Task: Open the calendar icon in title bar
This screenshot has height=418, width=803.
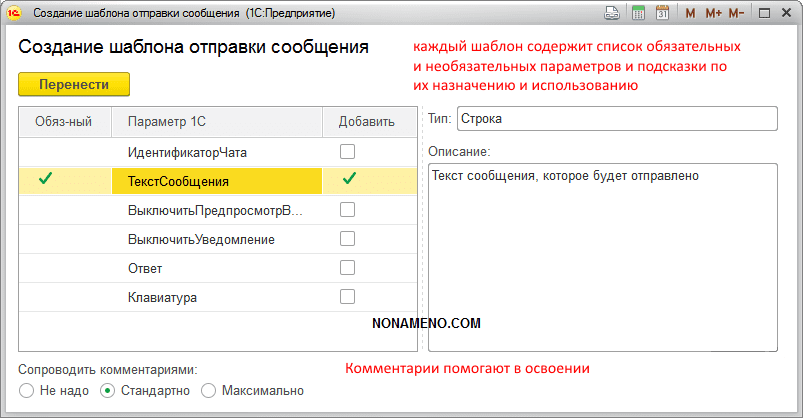Action: [x=662, y=14]
